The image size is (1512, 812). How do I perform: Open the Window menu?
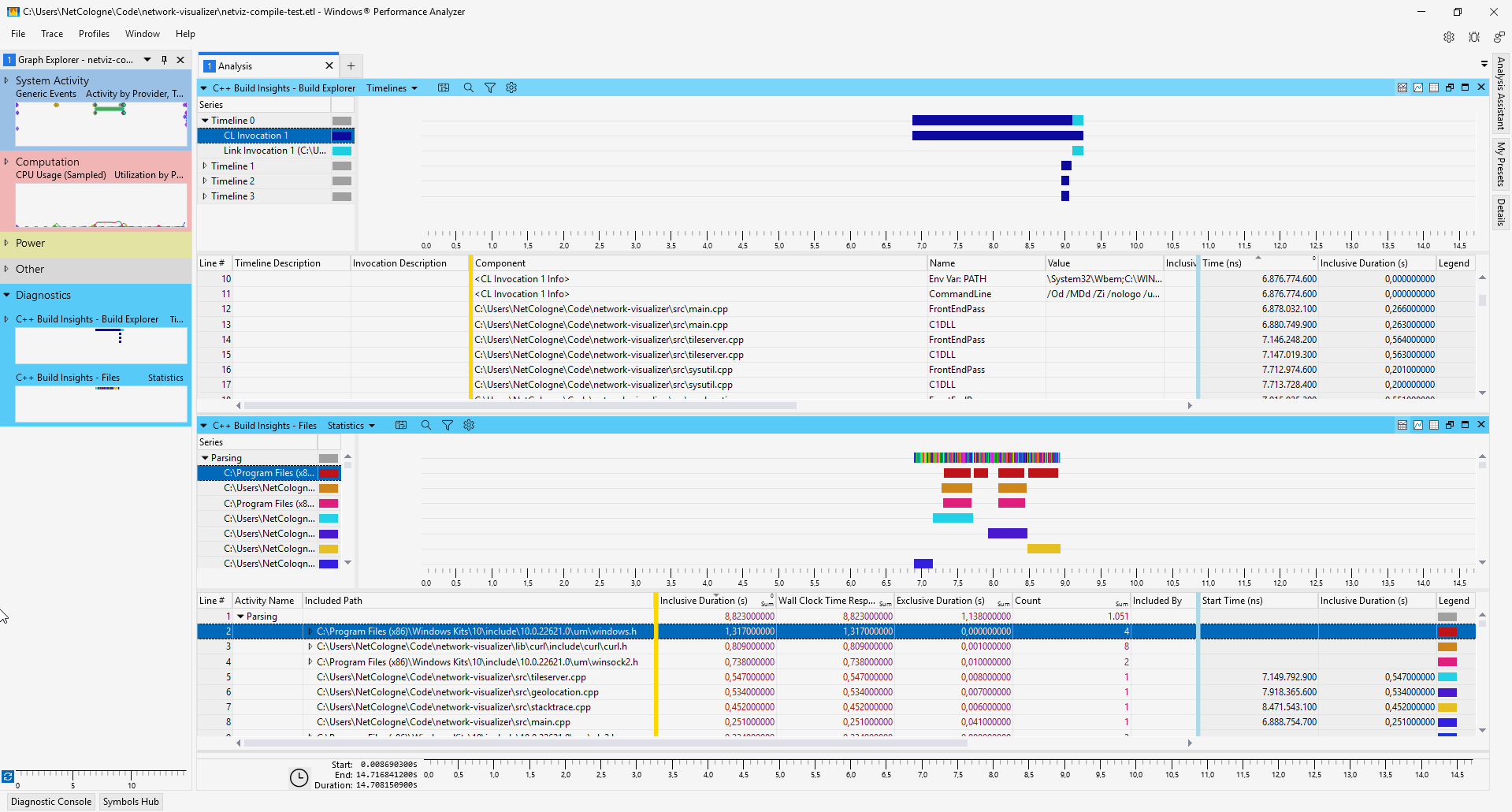pyautogui.click(x=143, y=34)
